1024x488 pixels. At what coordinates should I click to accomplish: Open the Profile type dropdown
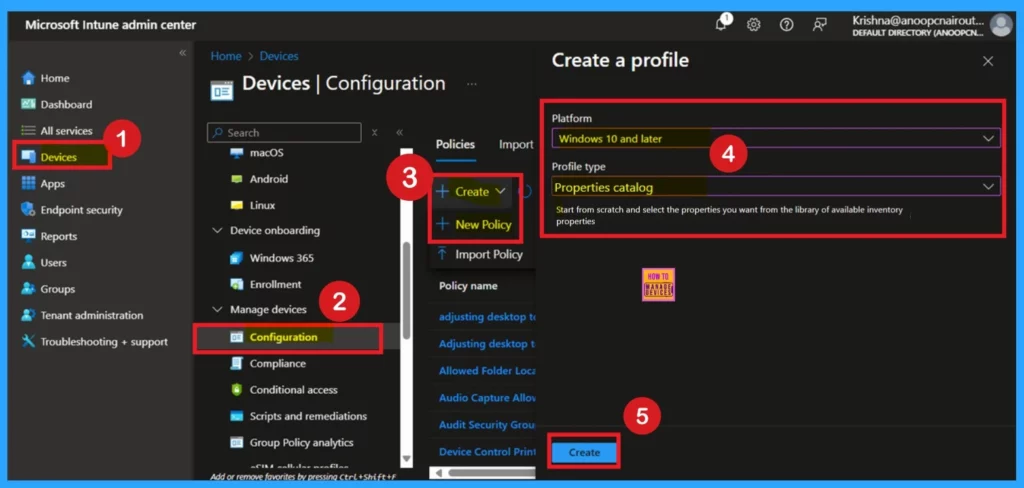(775, 187)
